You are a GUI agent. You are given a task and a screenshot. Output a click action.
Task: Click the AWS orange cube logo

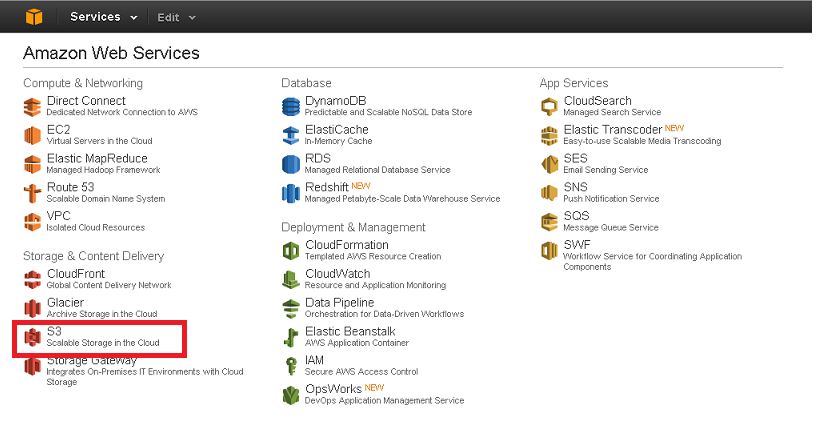pos(34,17)
